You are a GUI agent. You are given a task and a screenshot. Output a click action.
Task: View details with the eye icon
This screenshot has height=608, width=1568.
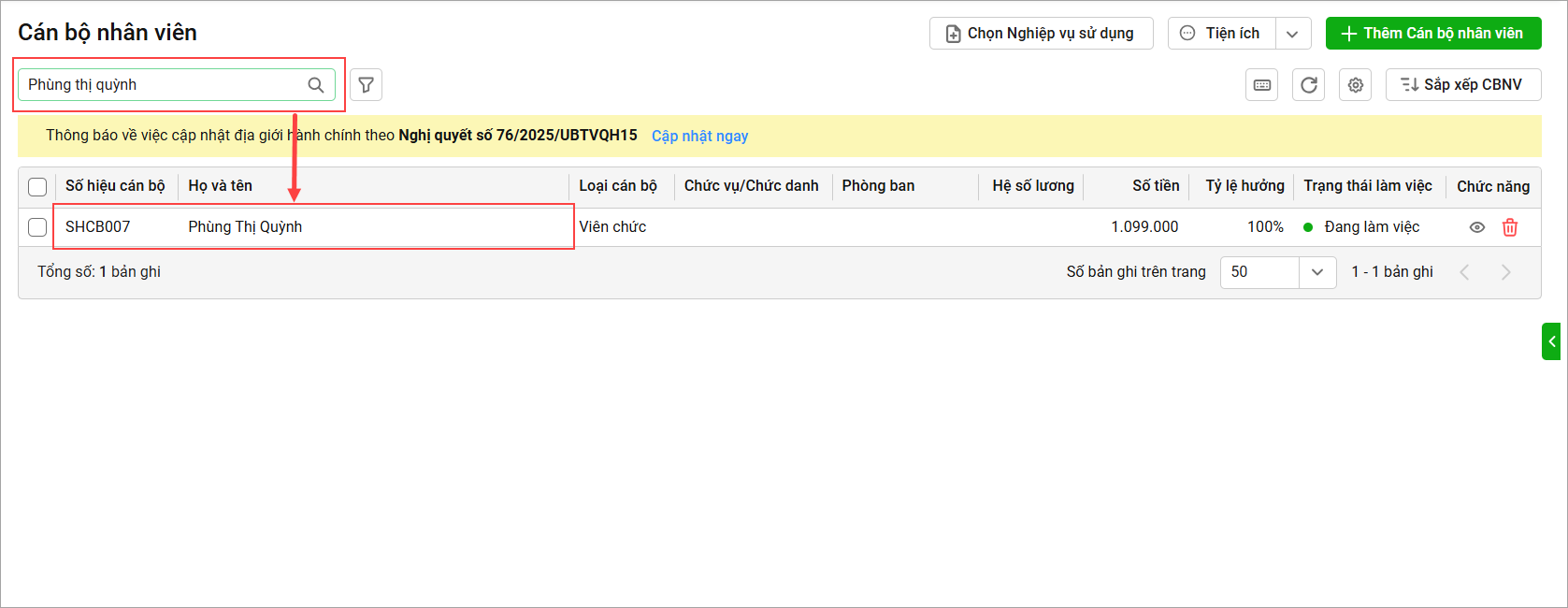pyautogui.click(x=1477, y=227)
